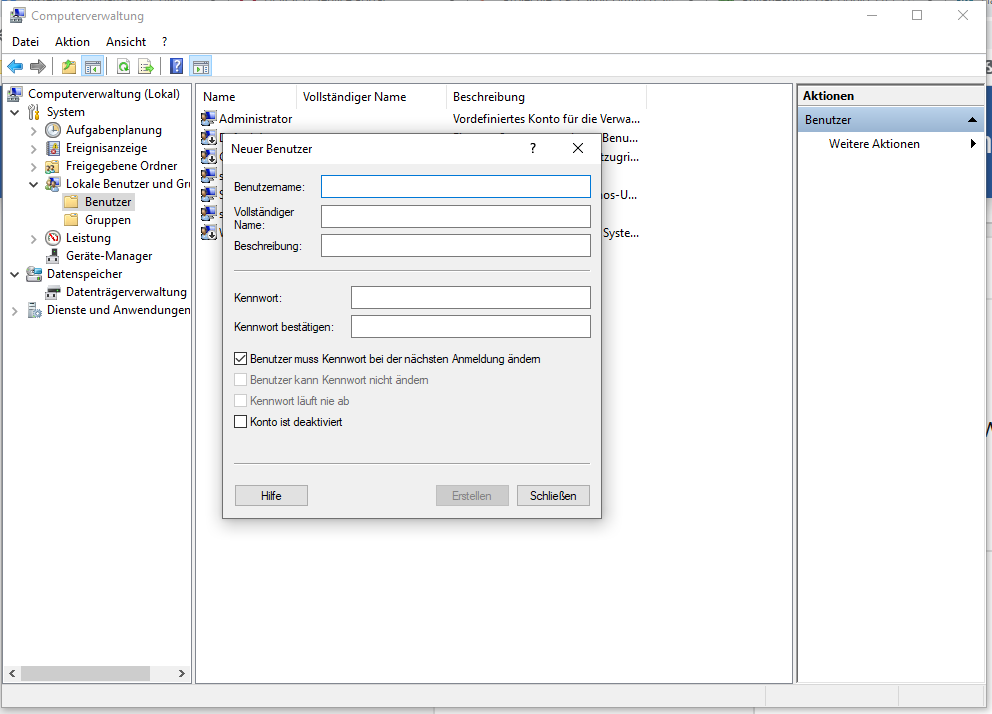Toggle 'Benutzer muss Kennwort bei der nächsten Anmeldung ändern'
This screenshot has height=714, width=992.
click(x=240, y=359)
